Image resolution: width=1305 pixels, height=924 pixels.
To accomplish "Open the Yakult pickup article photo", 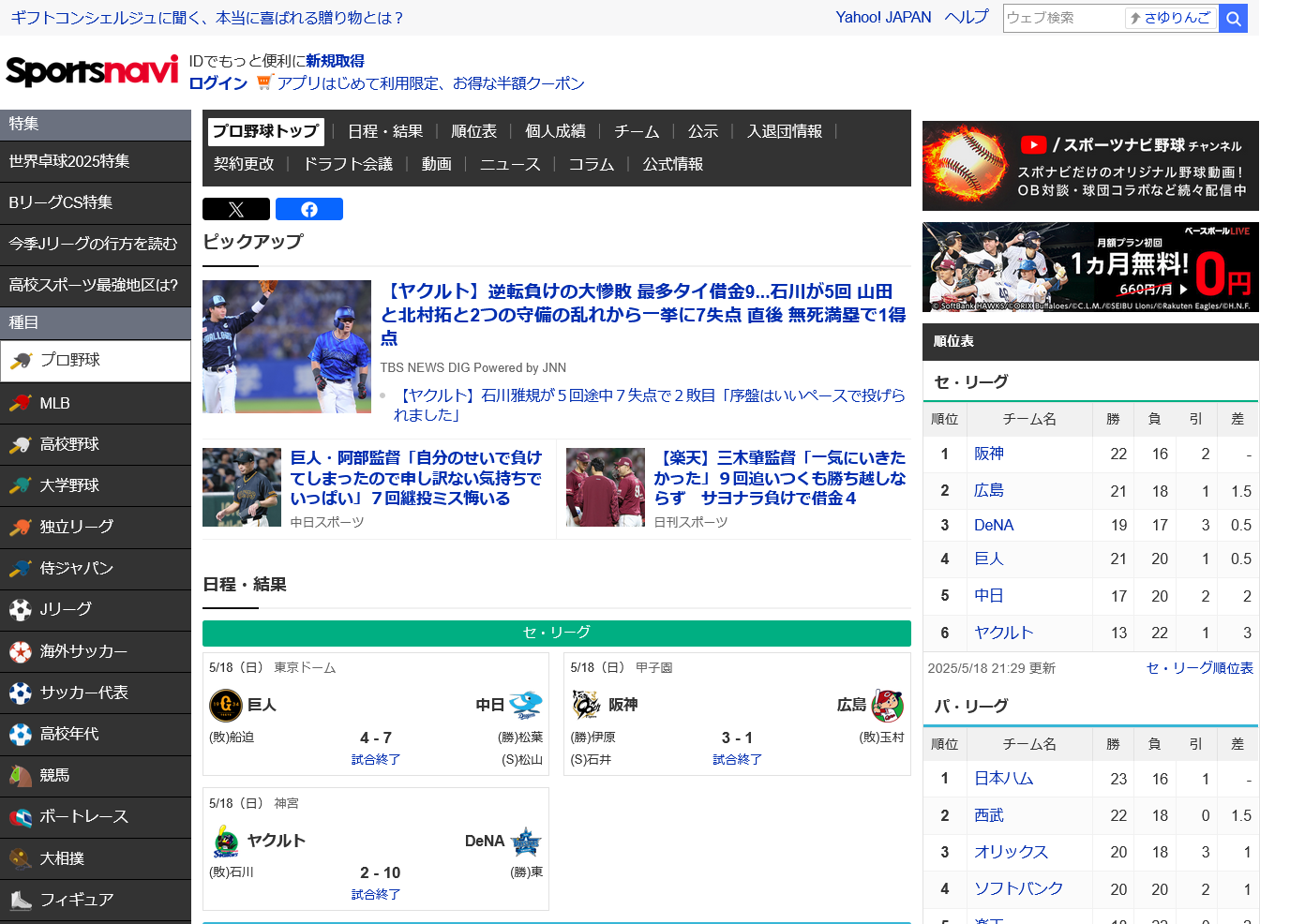I will coord(287,347).
